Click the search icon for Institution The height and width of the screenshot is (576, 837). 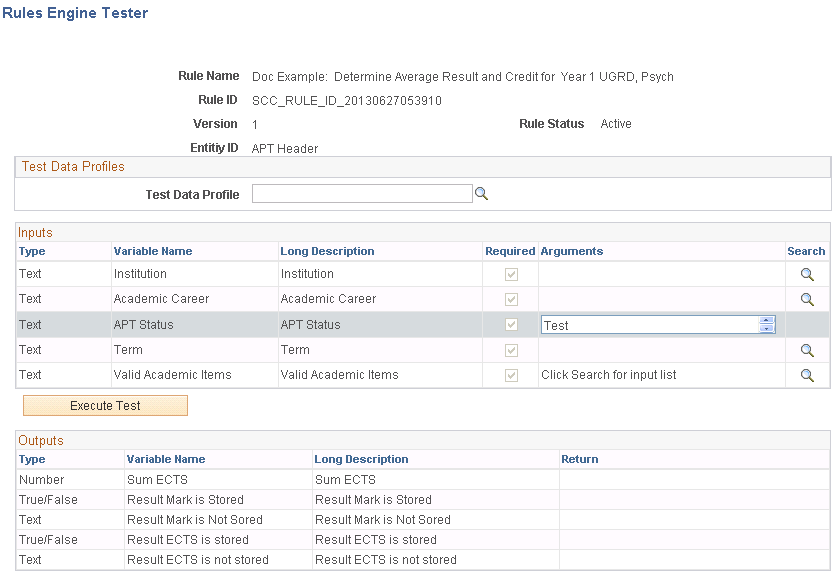click(806, 273)
